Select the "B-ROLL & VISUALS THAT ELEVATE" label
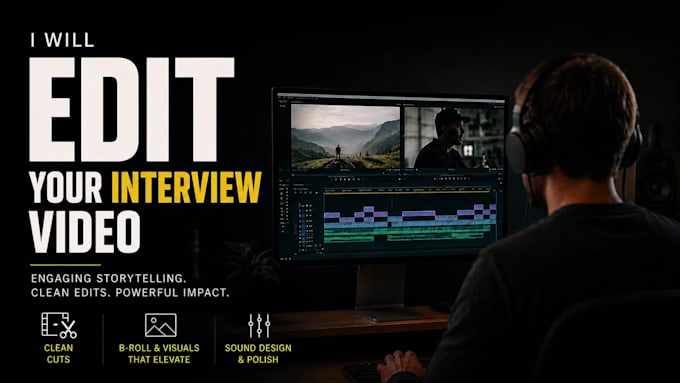This screenshot has width=680, height=383. pos(159,354)
